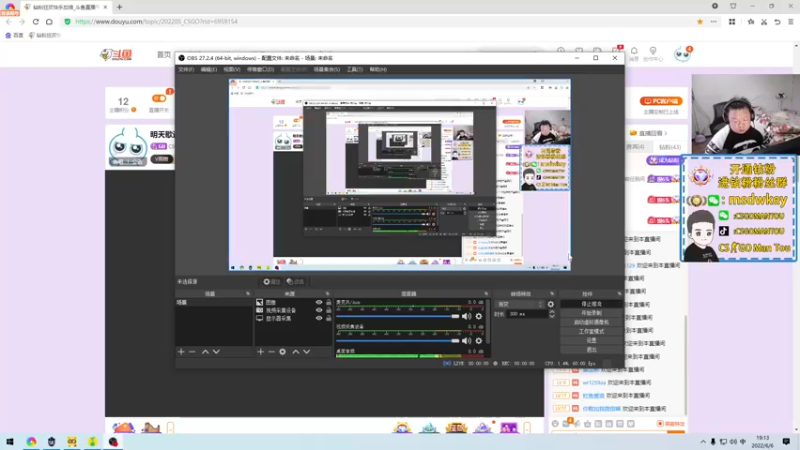Hide the display capture source using its eye icon
The width and height of the screenshot is (800, 450).
coord(319,318)
